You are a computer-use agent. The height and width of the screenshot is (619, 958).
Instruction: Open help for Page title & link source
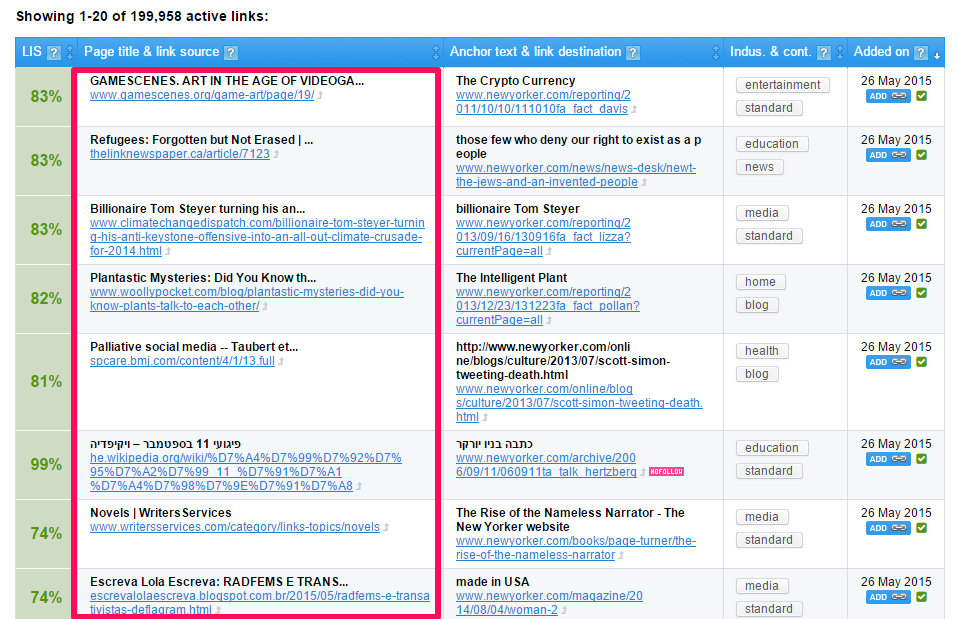(231, 52)
